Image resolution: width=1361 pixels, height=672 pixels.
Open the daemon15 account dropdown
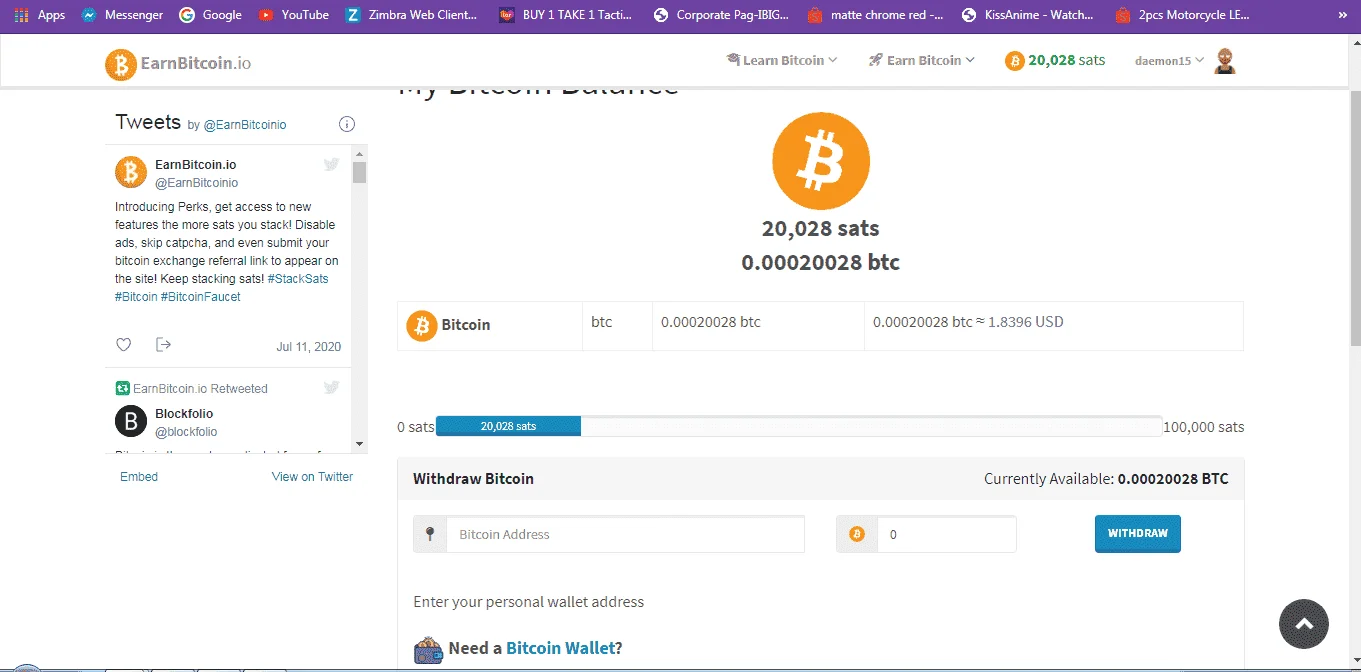coord(1170,61)
